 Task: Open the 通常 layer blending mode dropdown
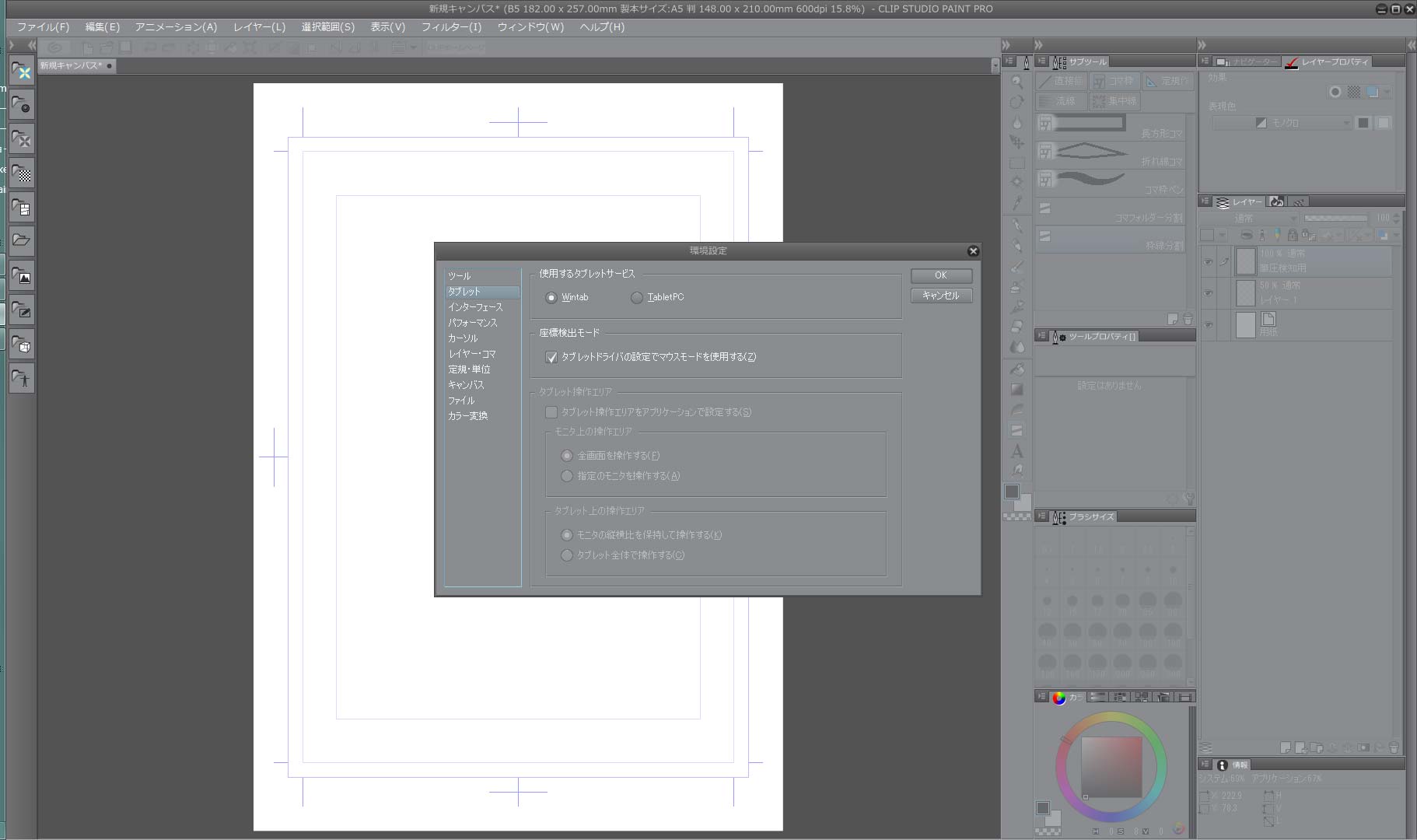click(1252, 219)
